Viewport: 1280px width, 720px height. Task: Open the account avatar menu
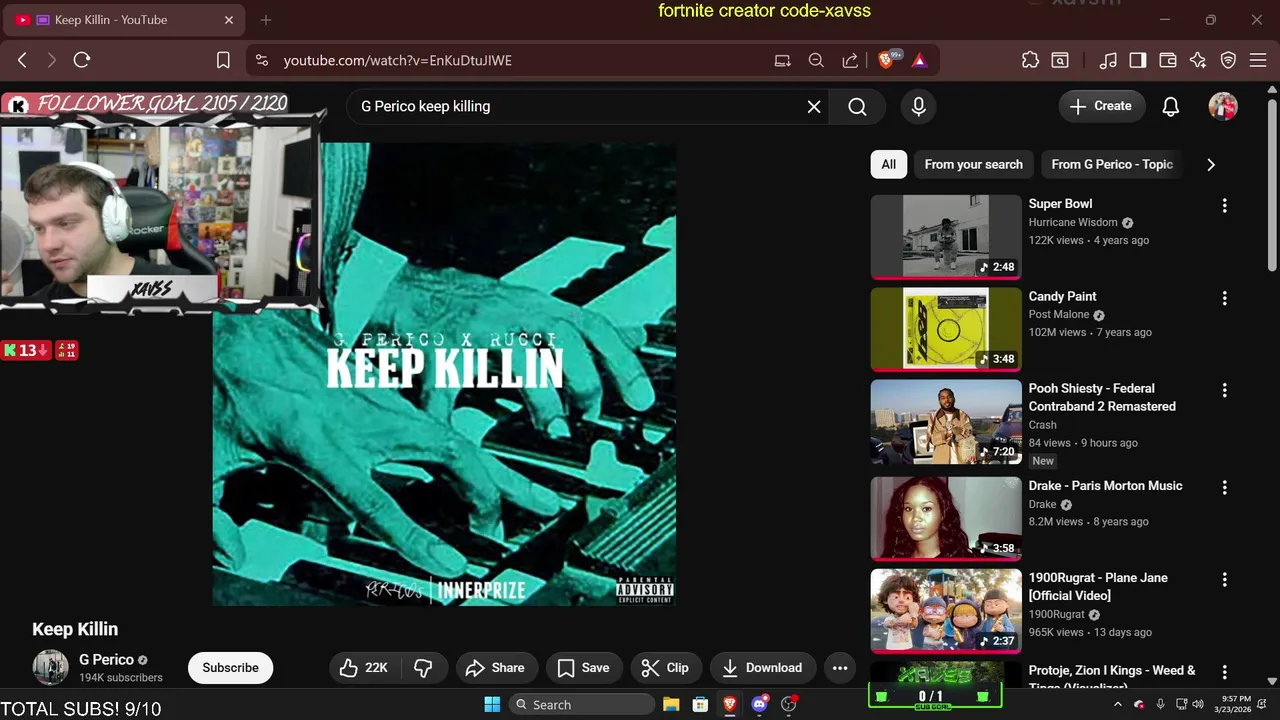1223,106
